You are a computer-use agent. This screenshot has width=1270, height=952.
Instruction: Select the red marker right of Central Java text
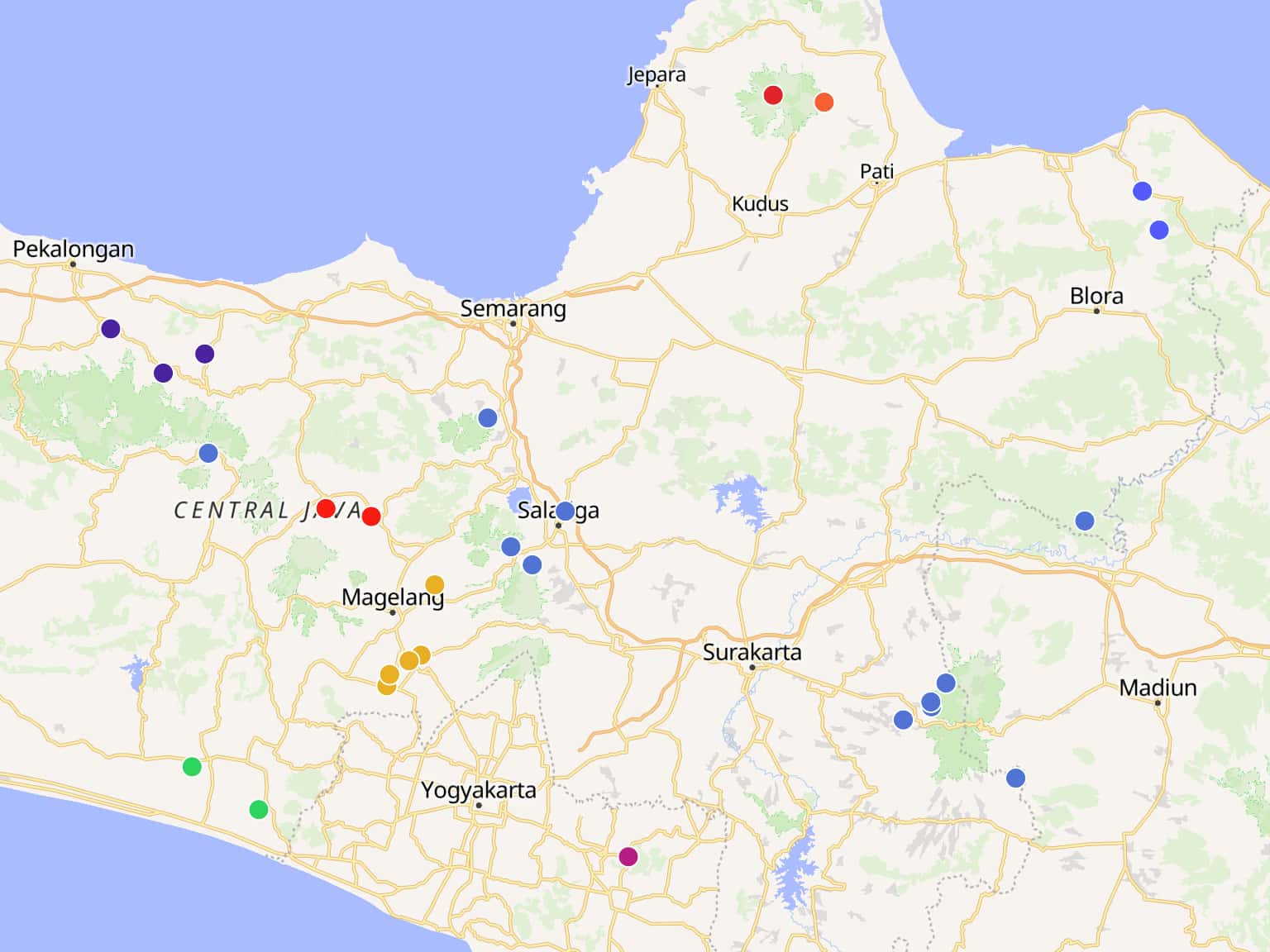[x=371, y=516]
